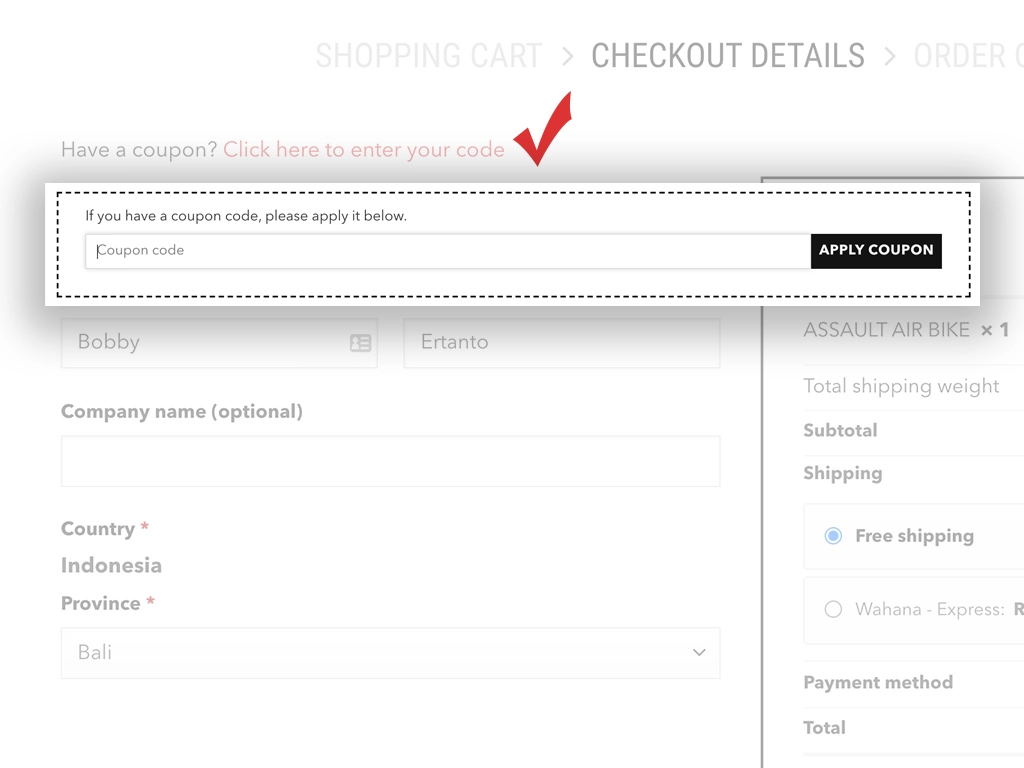Click the Total shipping weight row
The image size is (1024, 768).
pyautogui.click(x=901, y=387)
